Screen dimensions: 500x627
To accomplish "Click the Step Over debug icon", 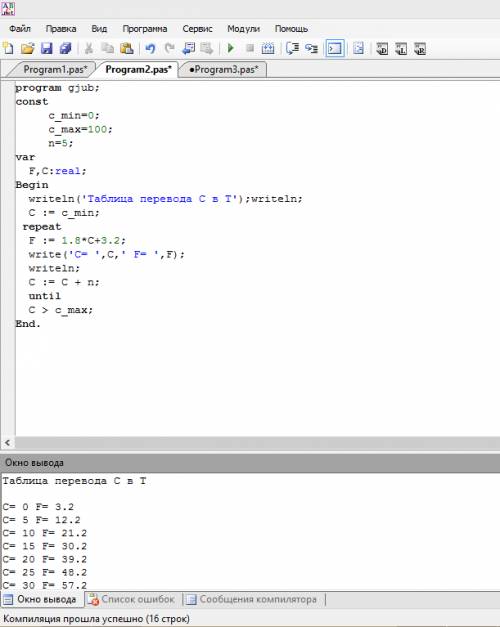I will [292, 48].
